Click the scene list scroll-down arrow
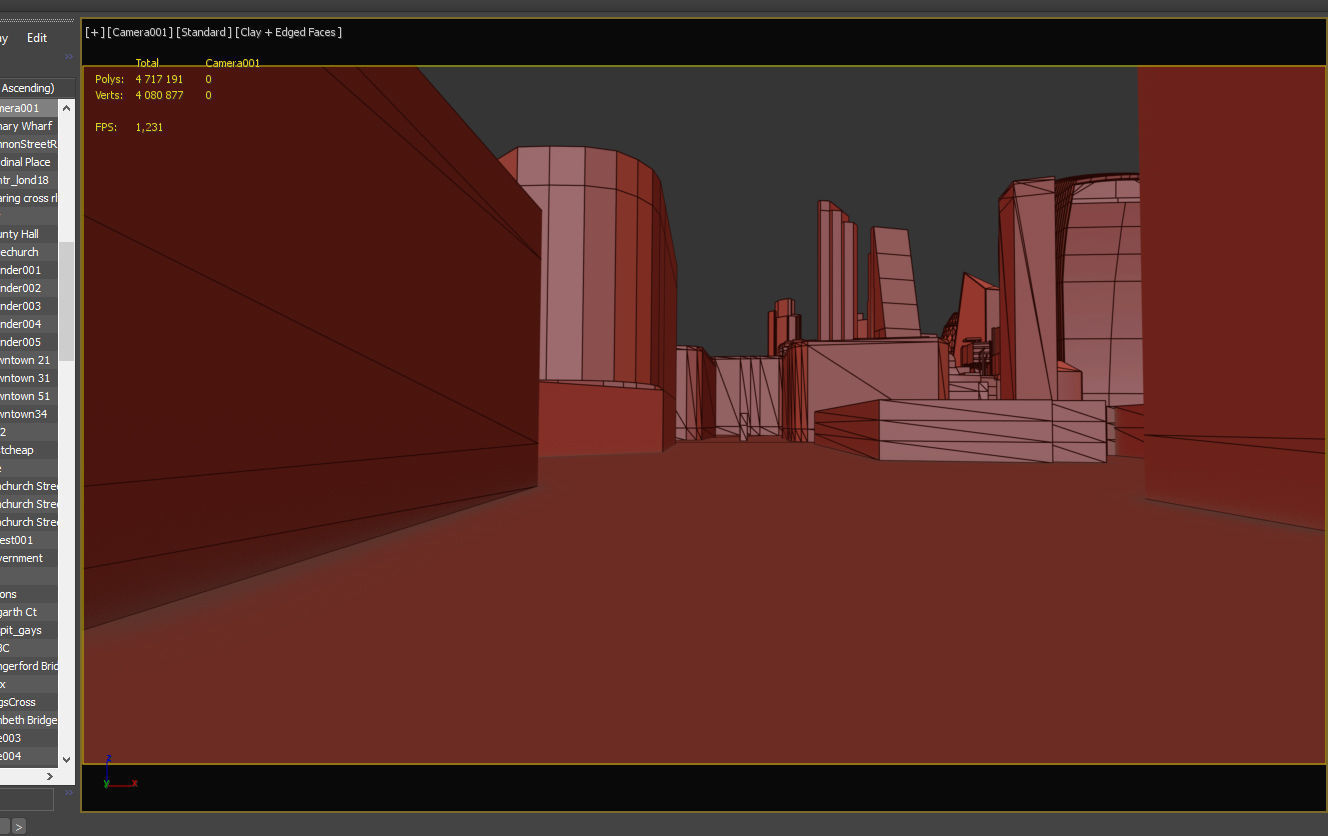Viewport: 1328px width, 836px height. coord(67,760)
